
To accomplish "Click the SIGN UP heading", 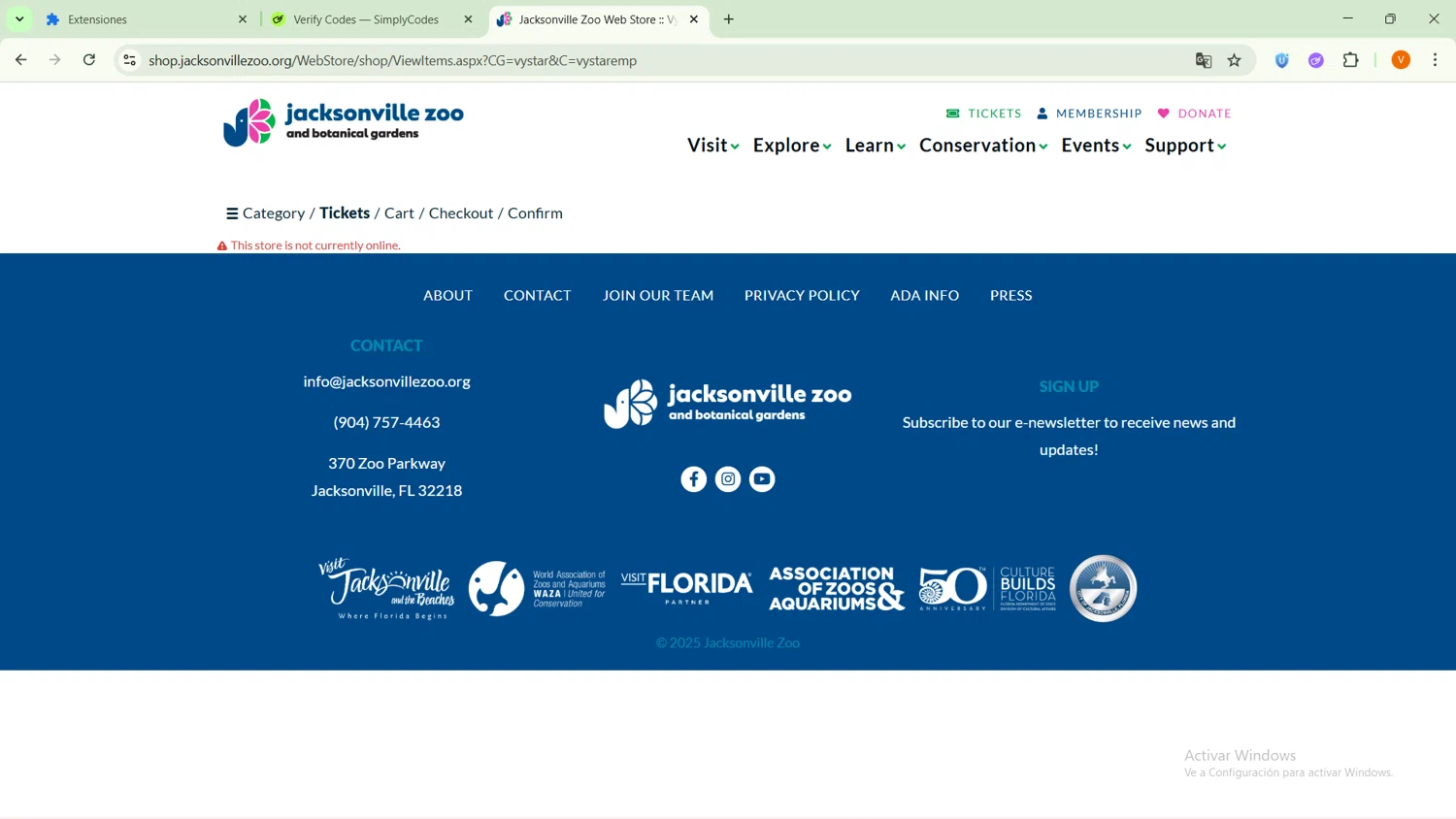I will [x=1069, y=386].
